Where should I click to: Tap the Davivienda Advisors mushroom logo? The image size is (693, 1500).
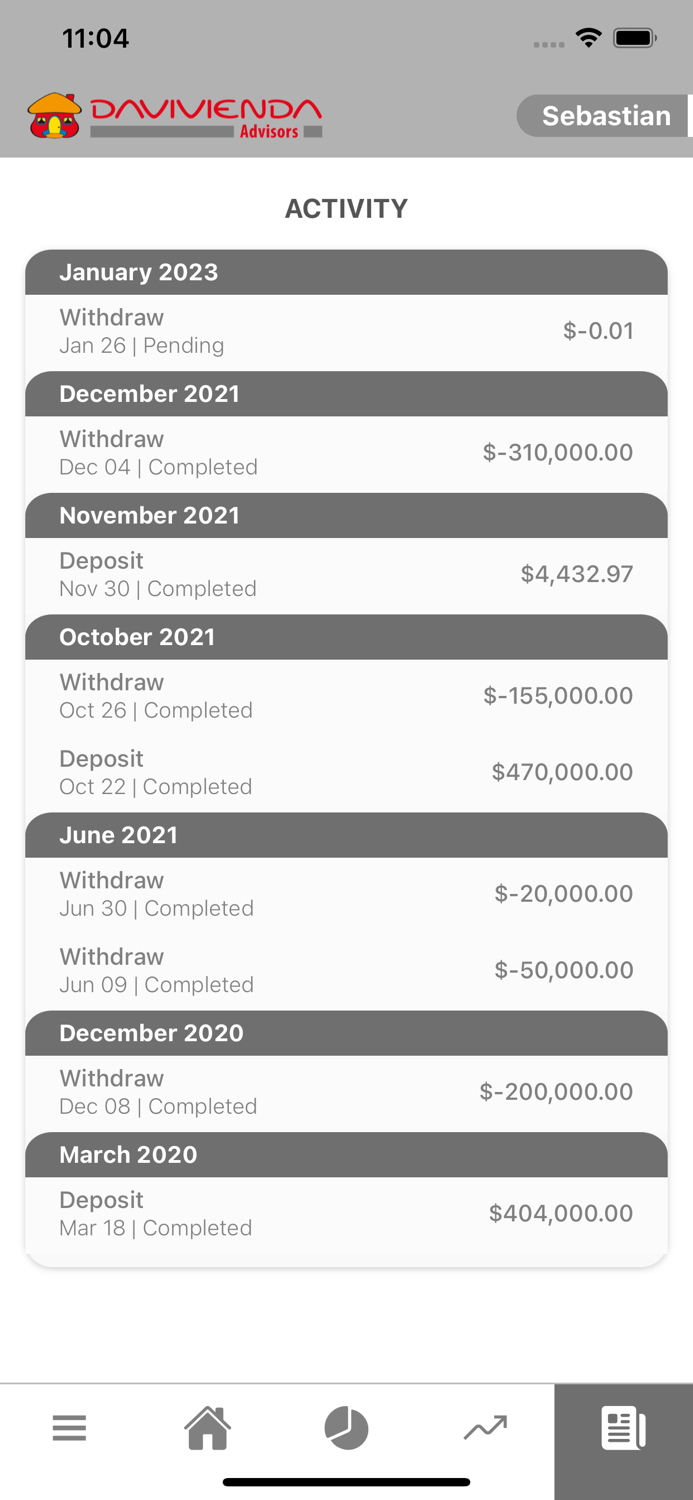coord(47,115)
